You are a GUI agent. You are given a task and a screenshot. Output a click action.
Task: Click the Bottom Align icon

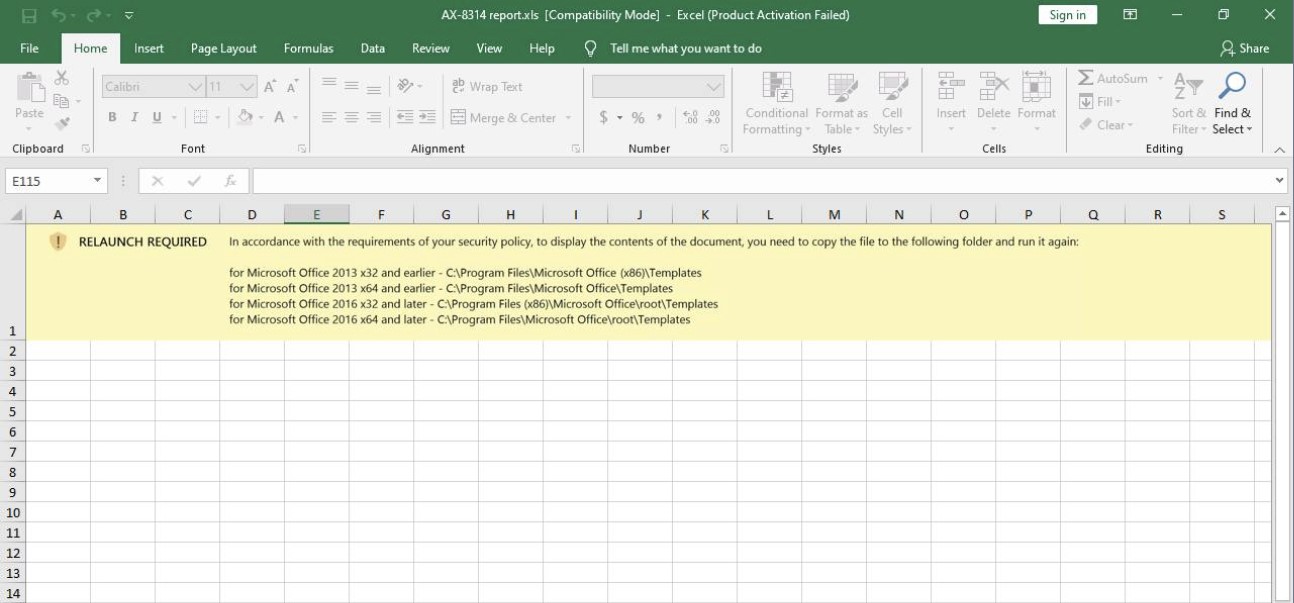373,86
